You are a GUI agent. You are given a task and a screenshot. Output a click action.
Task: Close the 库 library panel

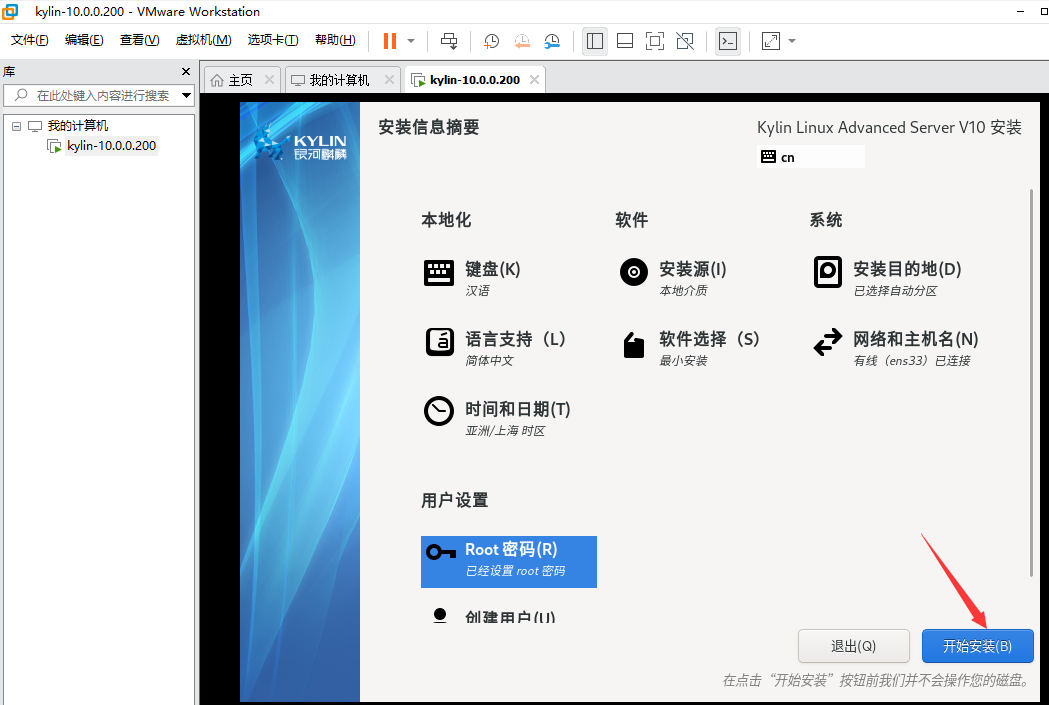(x=186, y=72)
